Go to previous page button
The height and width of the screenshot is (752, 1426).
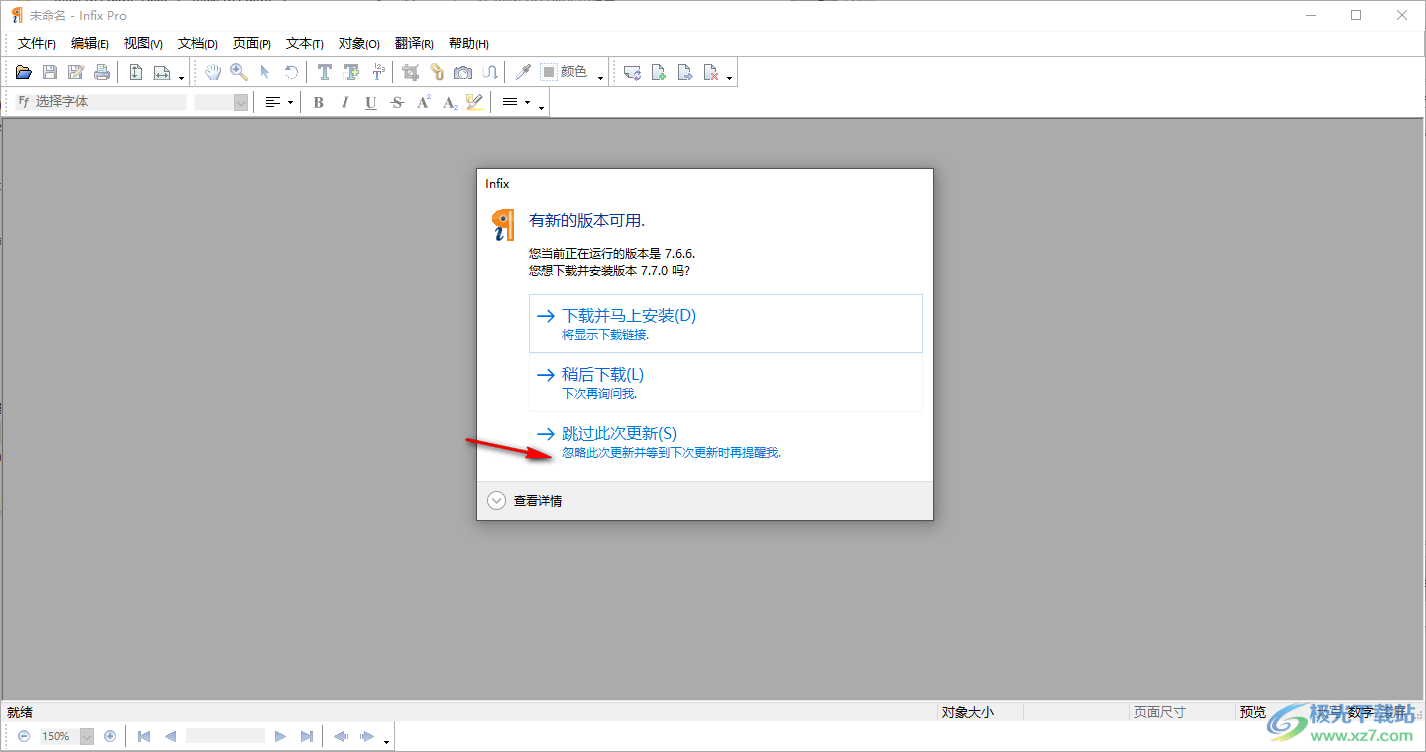pyautogui.click(x=170, y=736)
